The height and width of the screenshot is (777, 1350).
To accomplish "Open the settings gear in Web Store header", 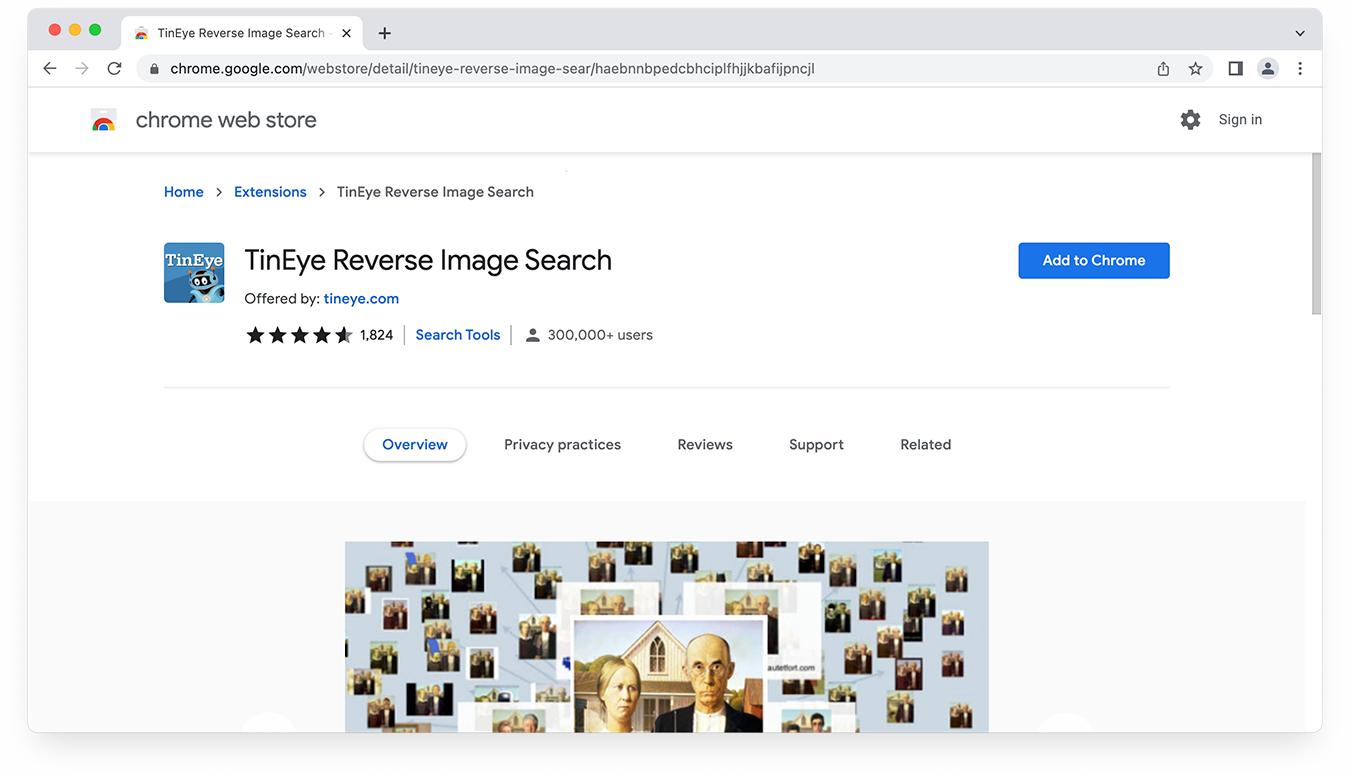I will [x=1190, y=120].
